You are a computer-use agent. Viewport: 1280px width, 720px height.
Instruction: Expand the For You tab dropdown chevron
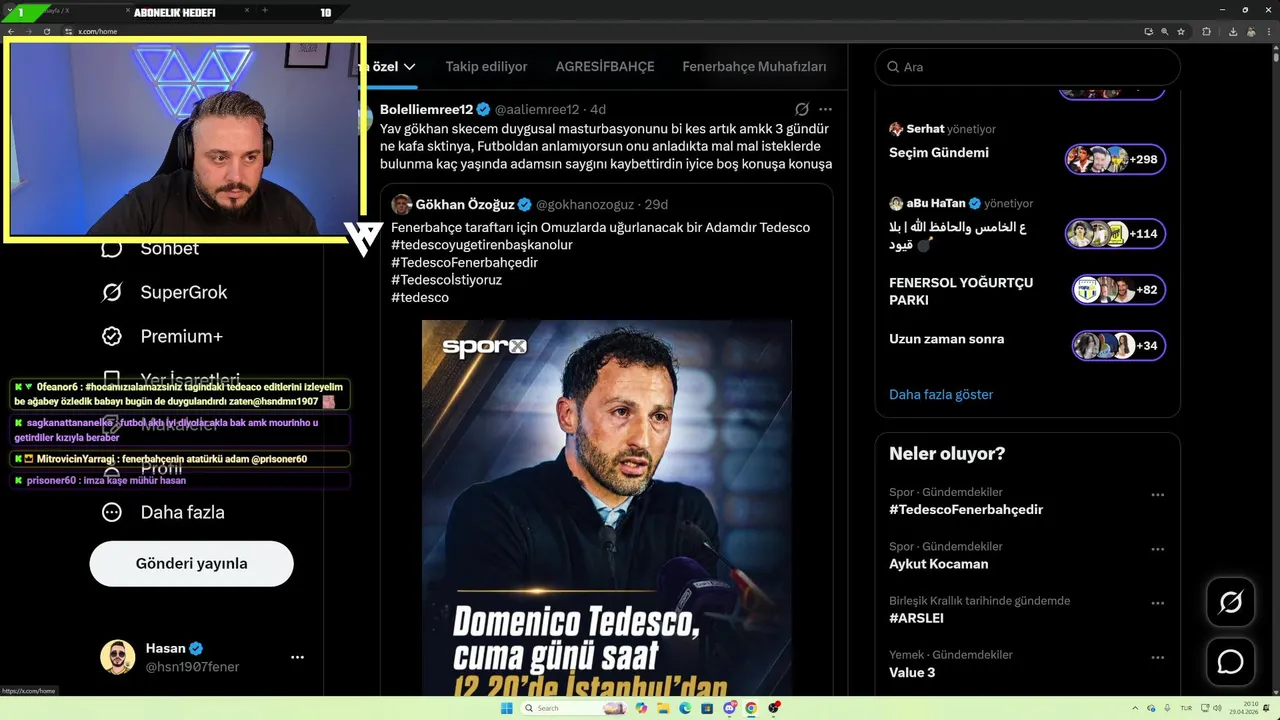pyautogui.click(x=409, y=67)
